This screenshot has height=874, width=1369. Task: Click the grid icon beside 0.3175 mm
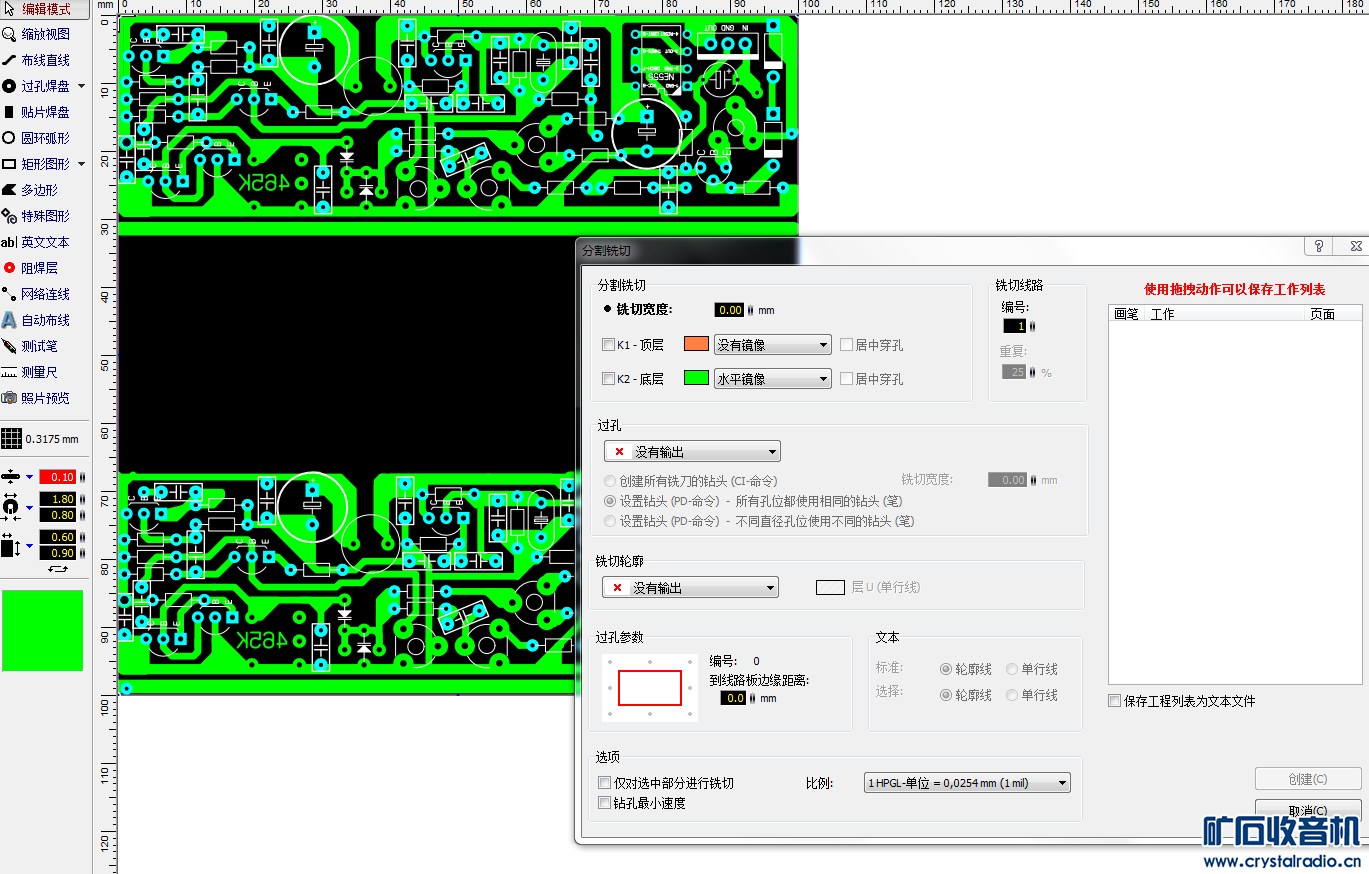tap(11, 438)
